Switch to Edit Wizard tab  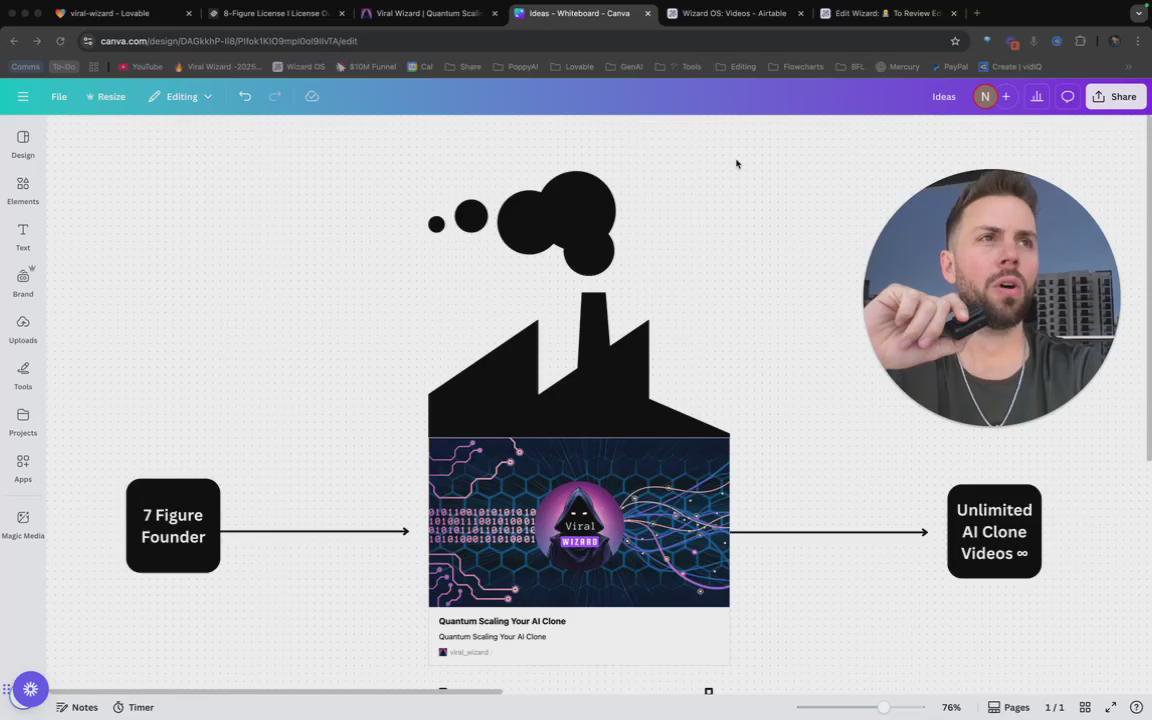pyautogui.click(x=888, y=13)
